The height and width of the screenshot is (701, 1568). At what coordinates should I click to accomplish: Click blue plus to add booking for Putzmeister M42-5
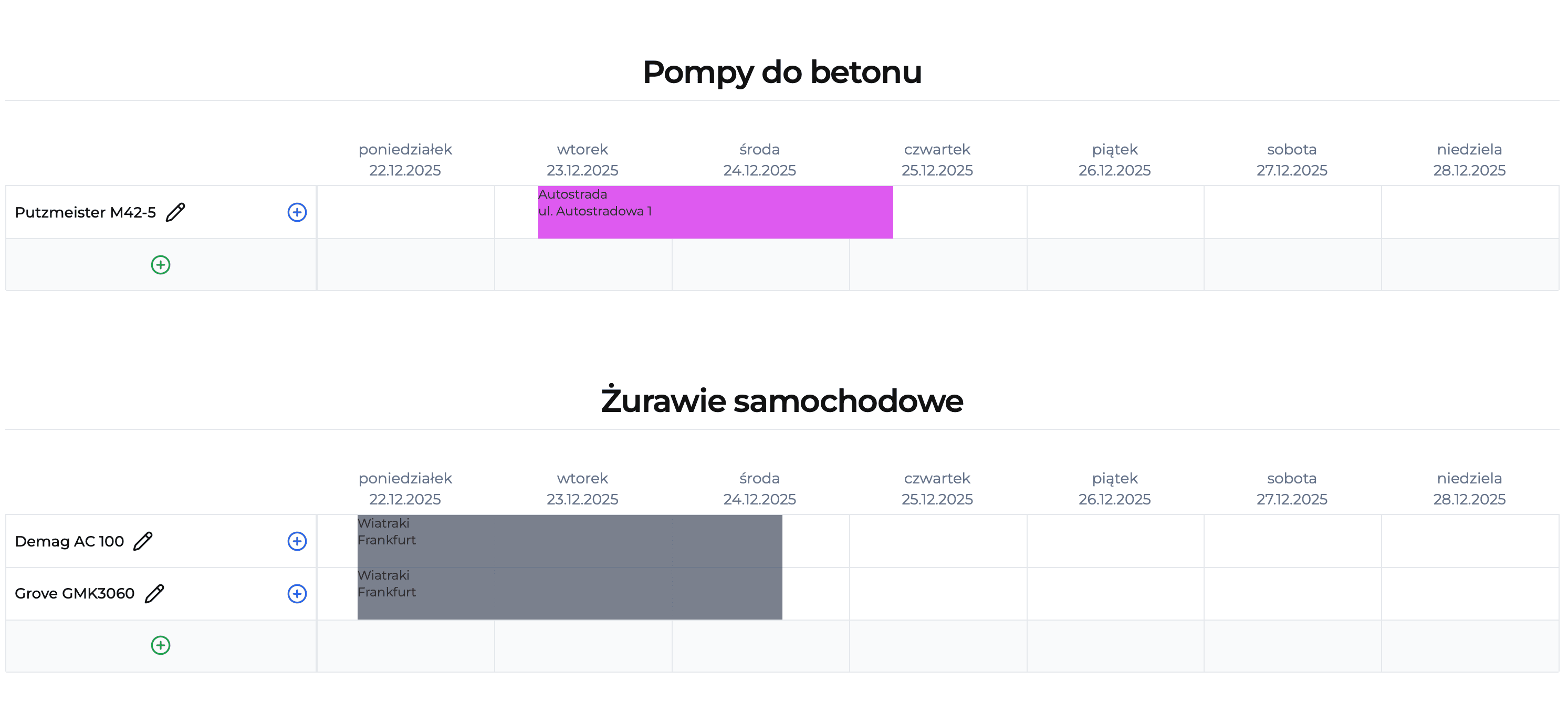point(297,212)
